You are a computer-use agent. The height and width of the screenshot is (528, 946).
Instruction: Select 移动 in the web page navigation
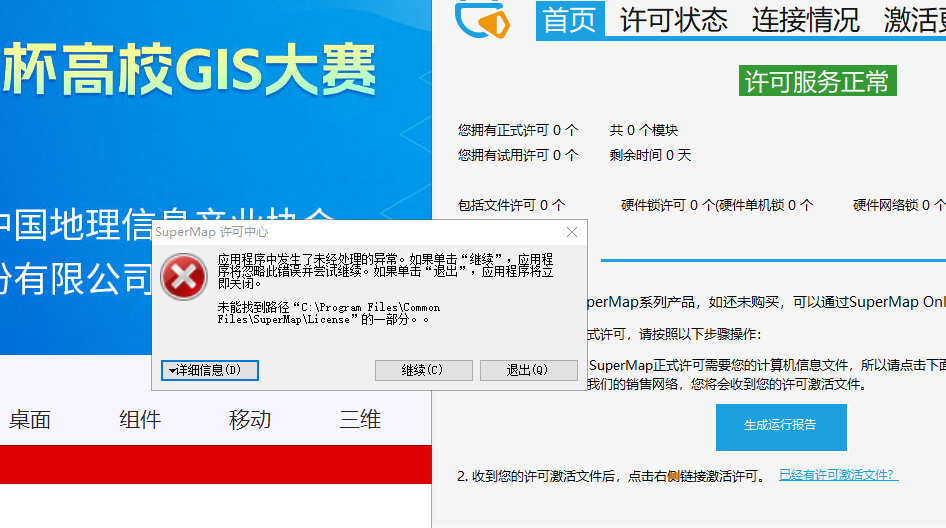coord(250,419)
